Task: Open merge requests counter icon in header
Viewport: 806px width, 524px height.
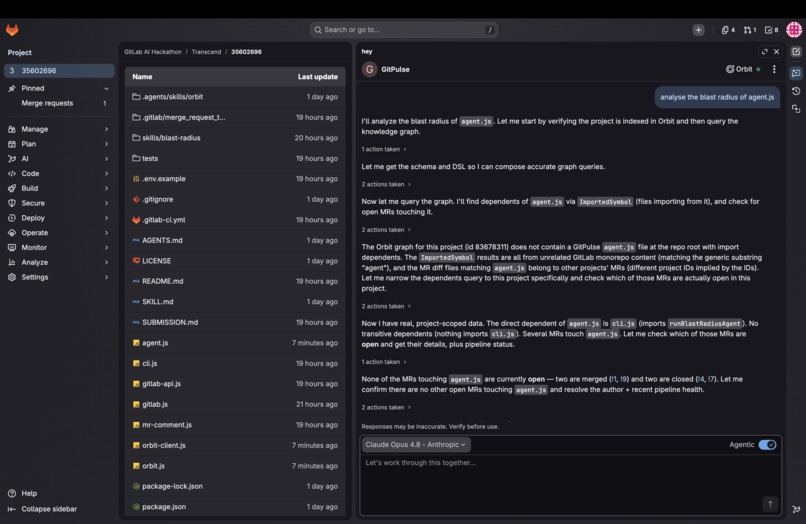Action: click(749, 30)
